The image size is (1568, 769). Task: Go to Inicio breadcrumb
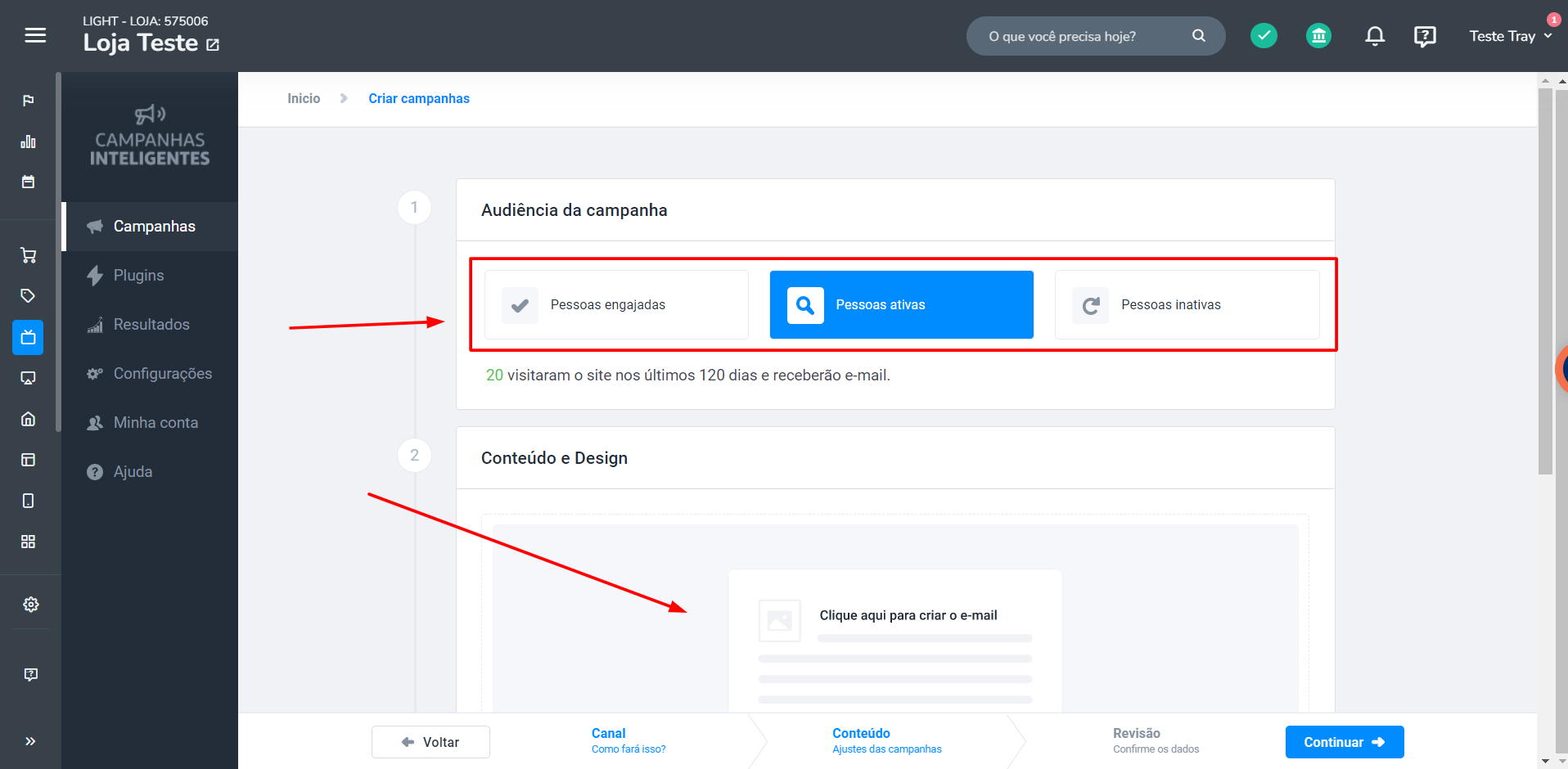[304, 98]
